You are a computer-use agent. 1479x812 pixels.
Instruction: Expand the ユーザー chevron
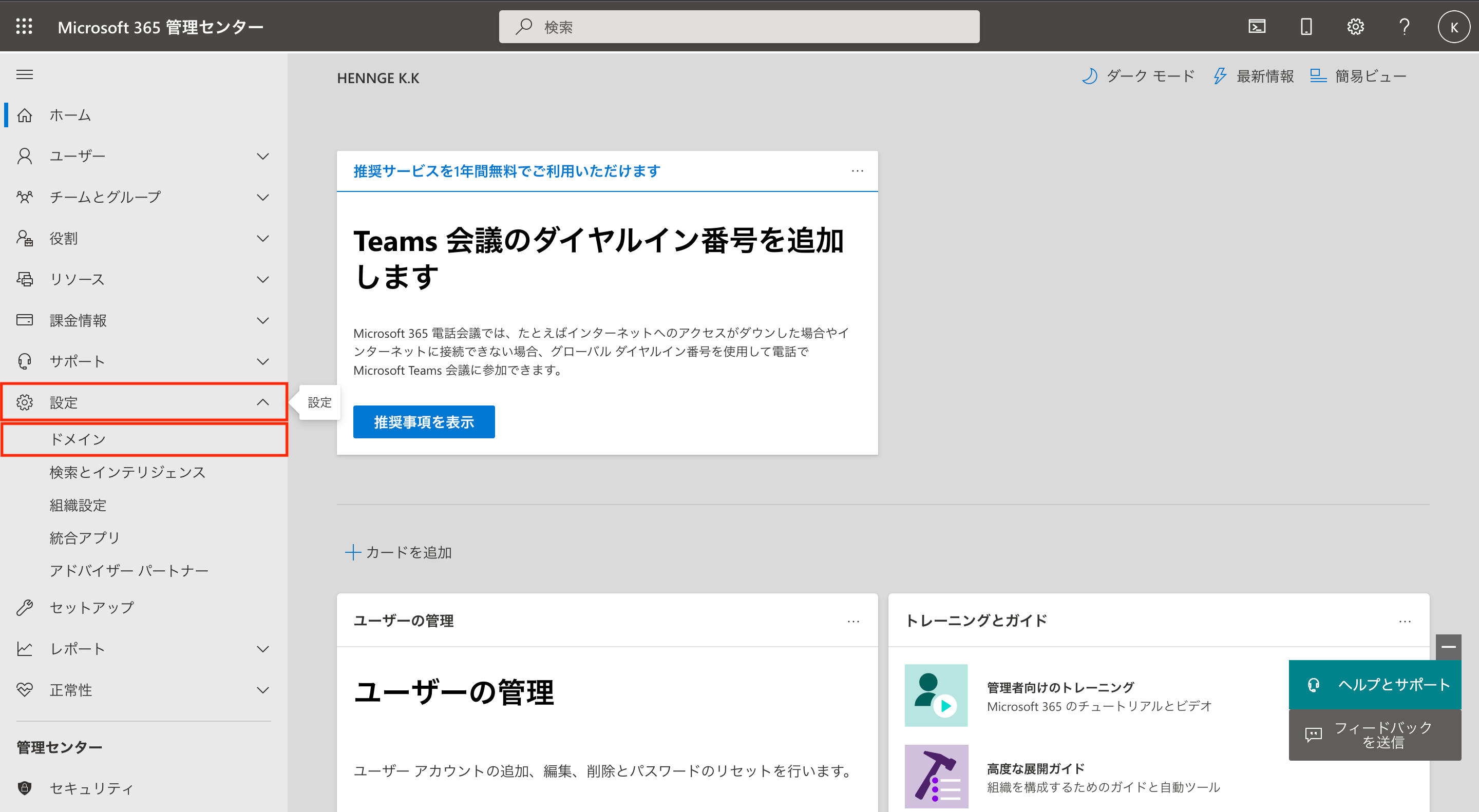click(262, 156)
